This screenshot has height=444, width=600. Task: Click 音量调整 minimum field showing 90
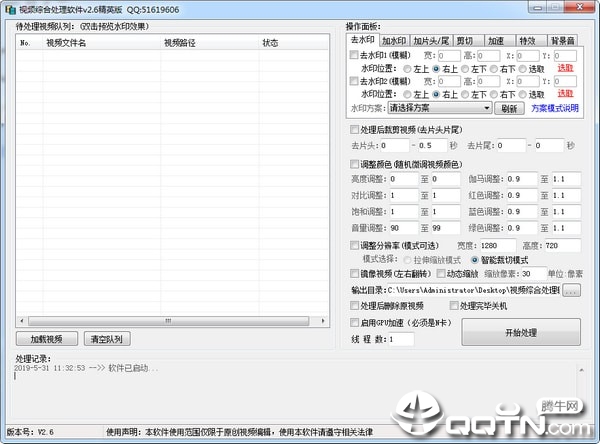(404, 228)
